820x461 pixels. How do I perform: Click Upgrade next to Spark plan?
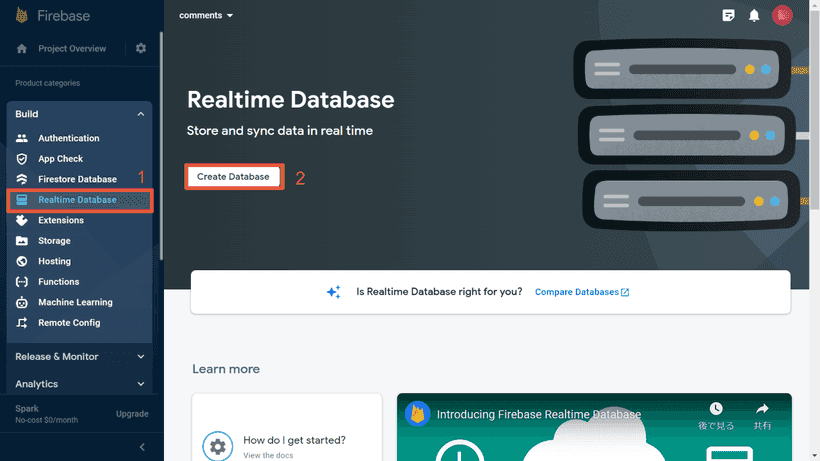[132, 414]
